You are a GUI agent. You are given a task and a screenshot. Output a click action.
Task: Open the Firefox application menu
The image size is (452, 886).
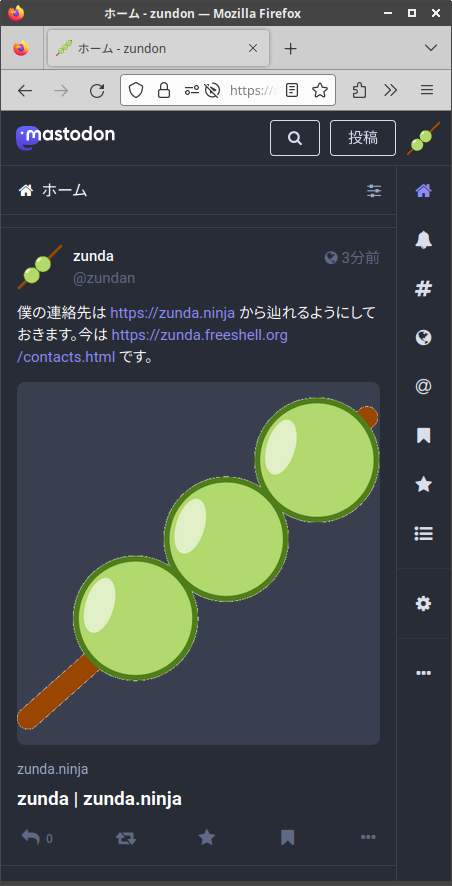click(x=427, y=90)
